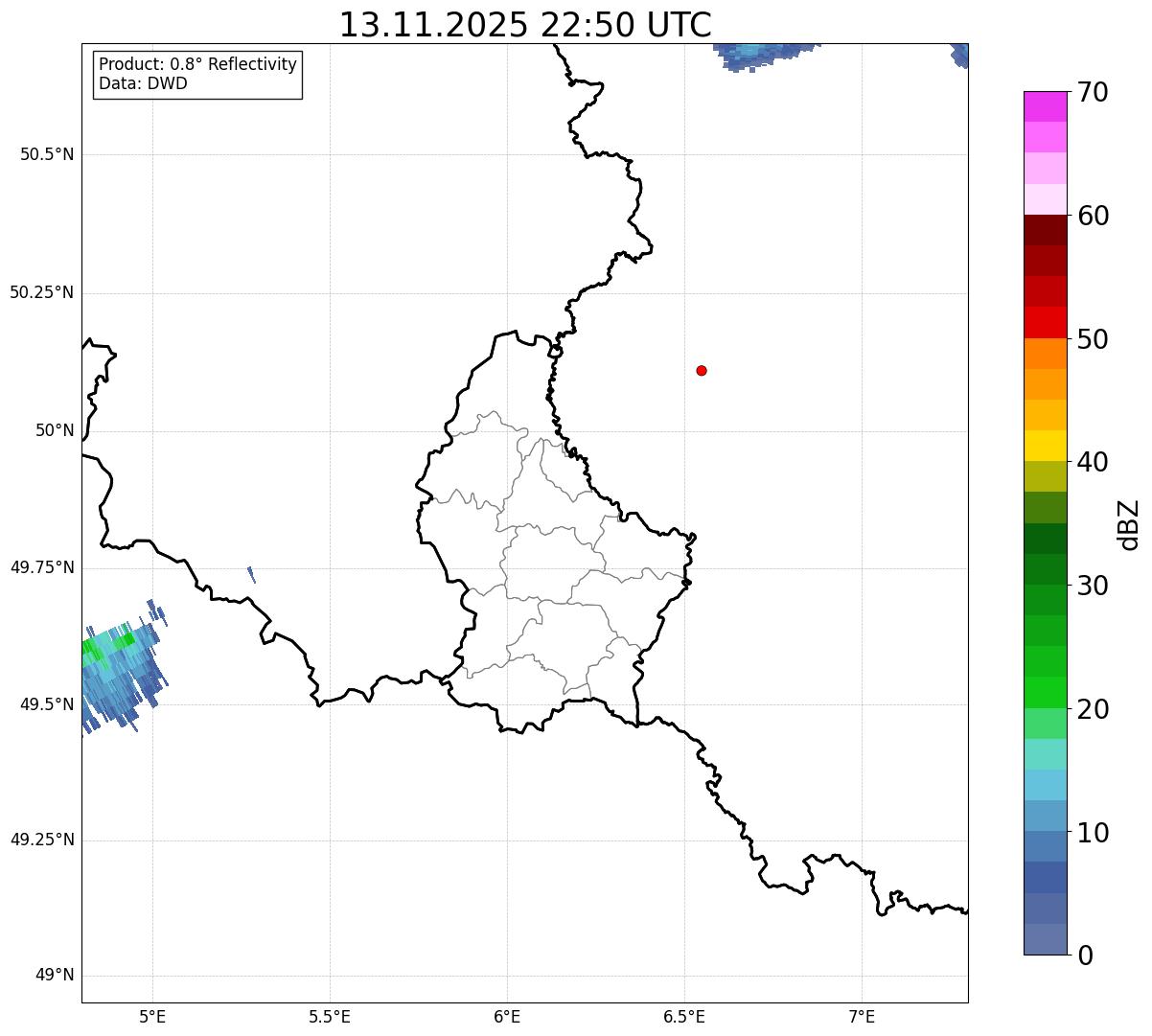Click the '6.5°E' longitude label
The image size is (1152, 1036).
(x=684, y=1016)
